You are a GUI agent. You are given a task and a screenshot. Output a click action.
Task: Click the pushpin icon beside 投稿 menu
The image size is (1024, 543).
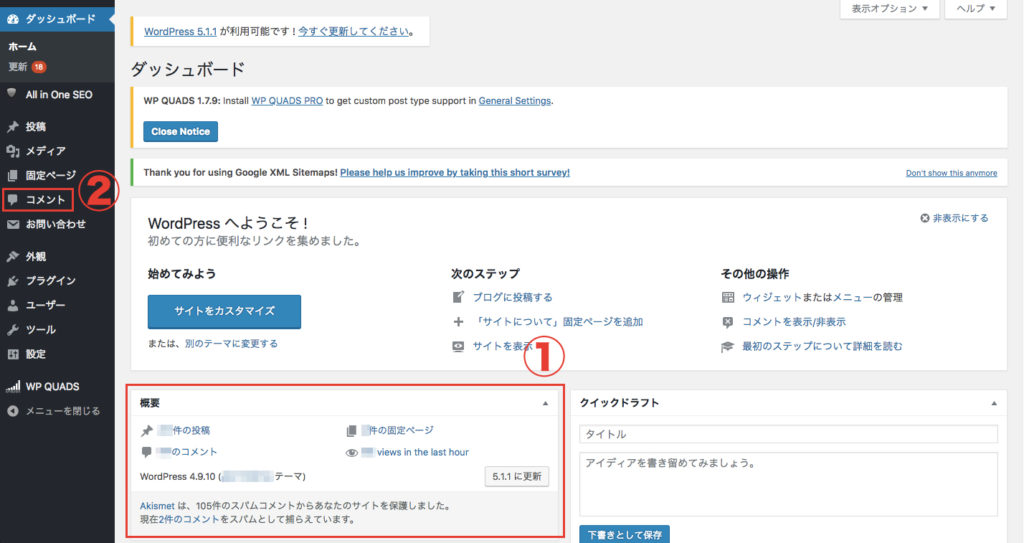click(x=12, y=127)
